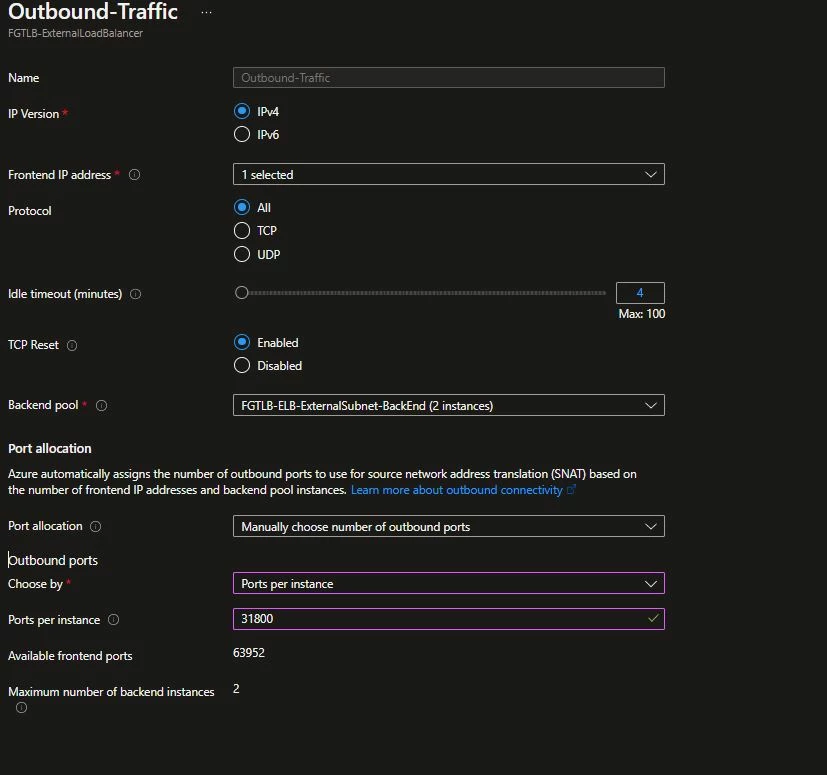This screenshot has height=775, width=827.
Task: Click the Port allocation info icon
Action: 95,527
